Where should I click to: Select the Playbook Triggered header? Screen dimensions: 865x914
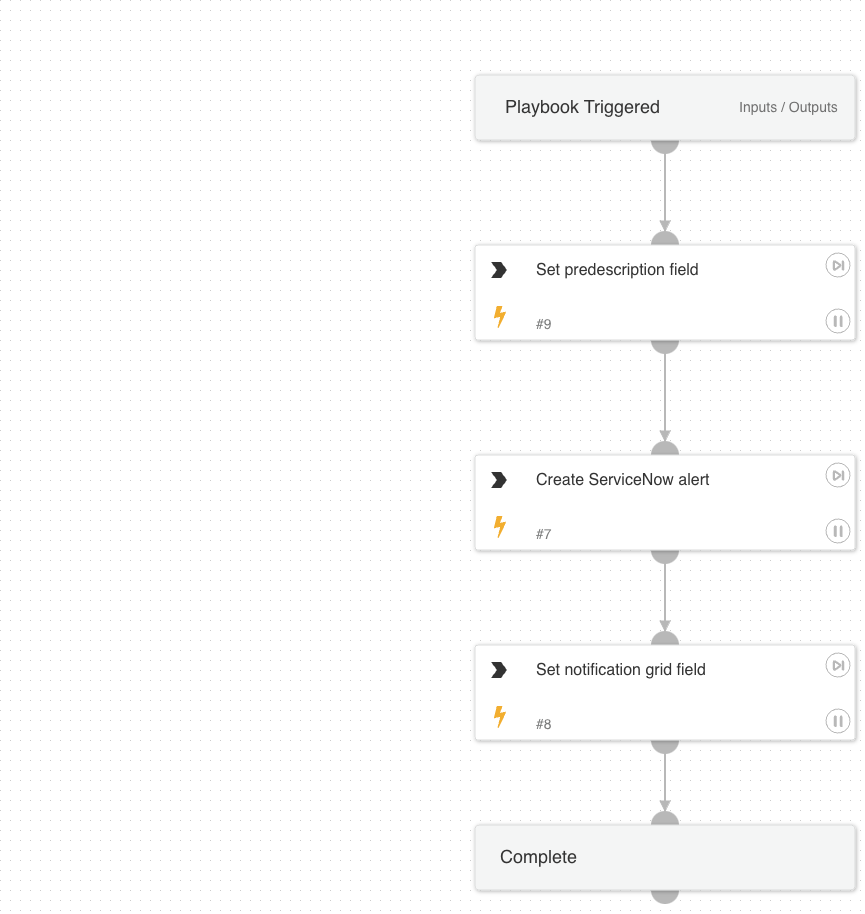point(583,107)
